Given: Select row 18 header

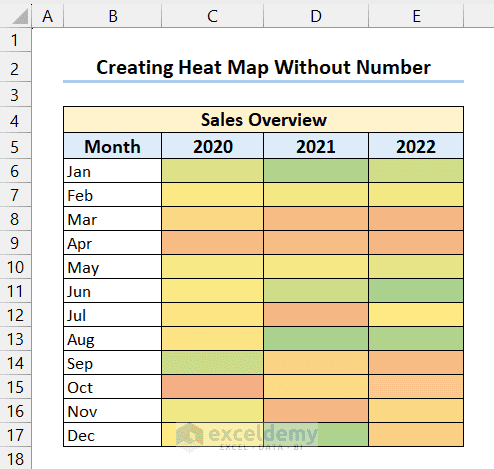Looking at the screenshot, I should pyautogui.click(x=15, y=458).
